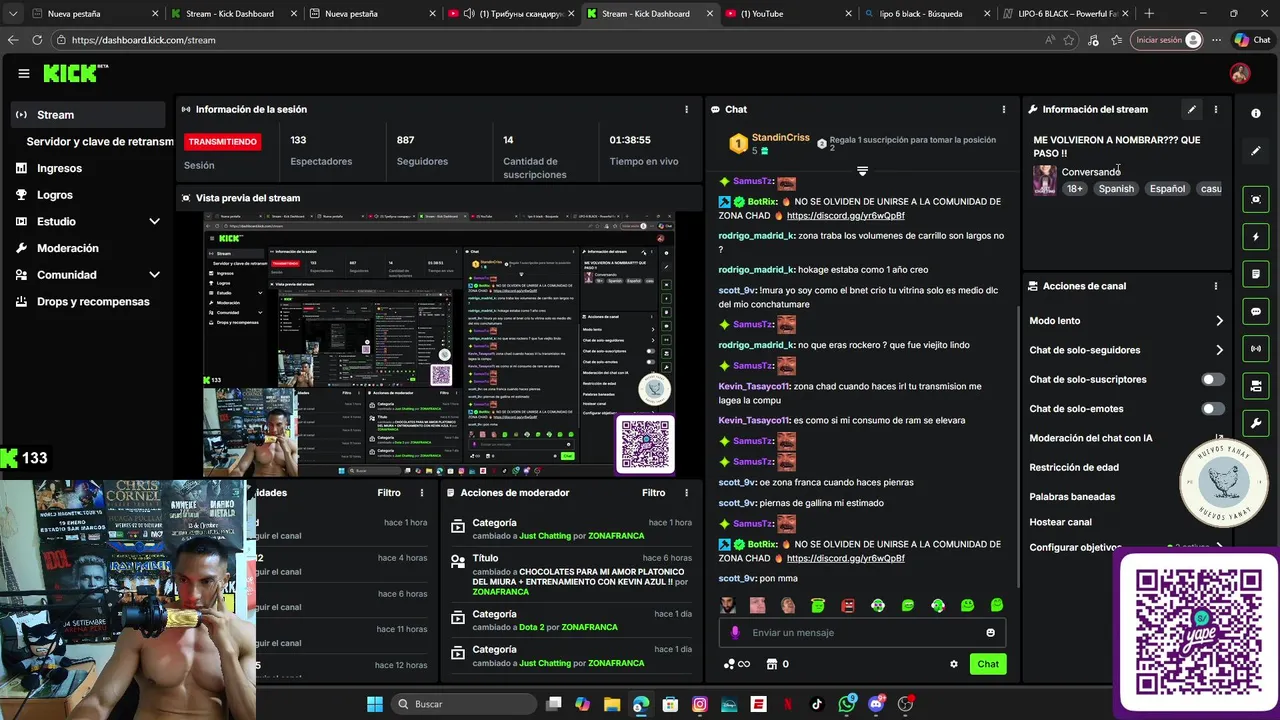Click the stream info circle icon in right rail
1280x720 pixels.
click(1256, 113)
